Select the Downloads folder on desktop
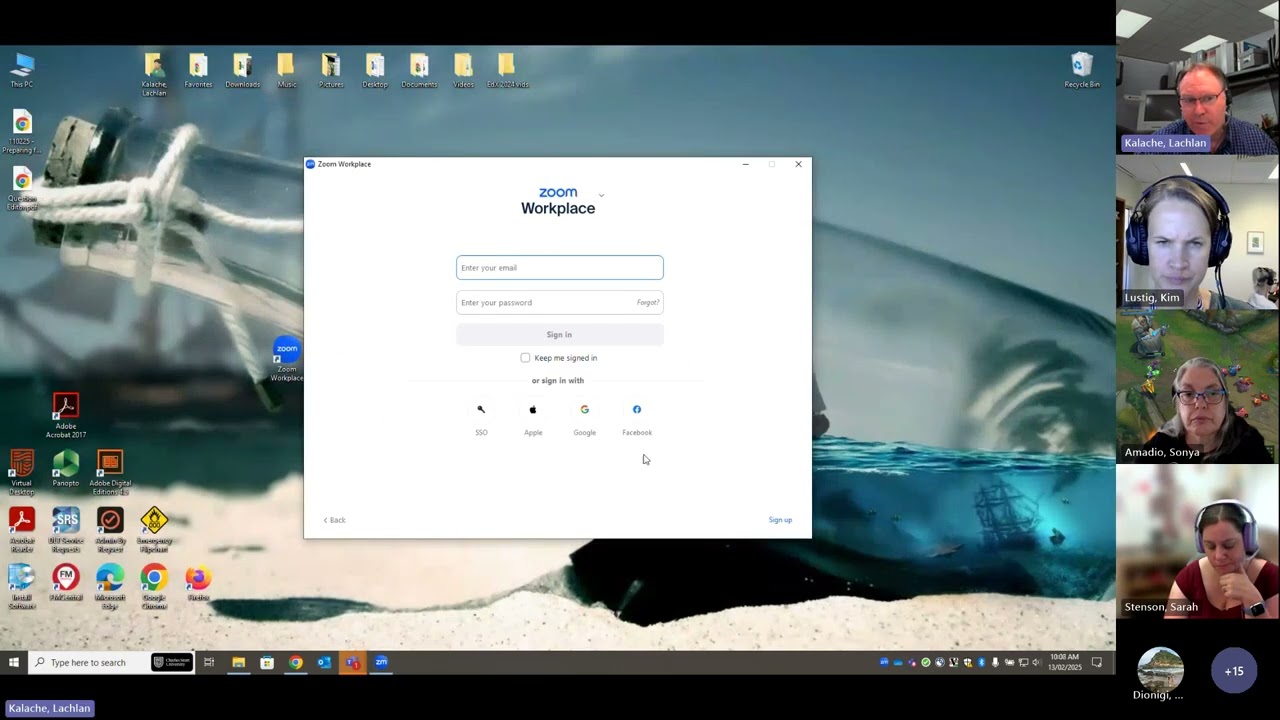Viewport: 1280px width, 720px height. [x=242, y=71]
